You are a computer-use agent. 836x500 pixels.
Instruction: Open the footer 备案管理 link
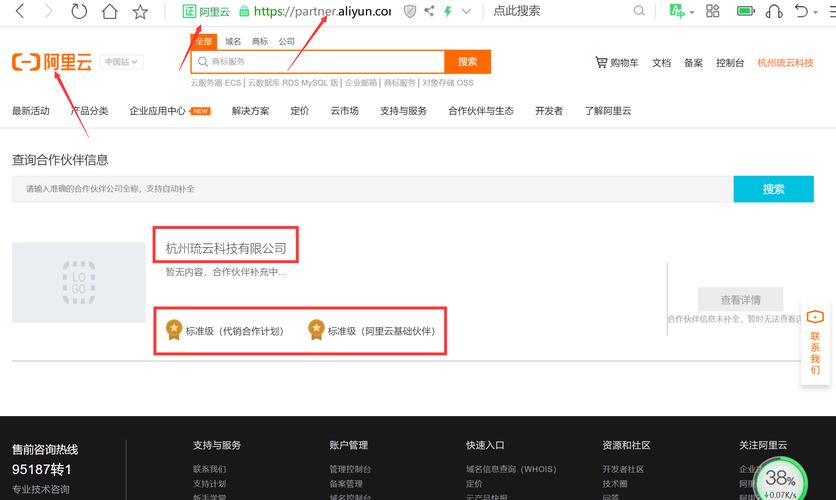(346, 483)
